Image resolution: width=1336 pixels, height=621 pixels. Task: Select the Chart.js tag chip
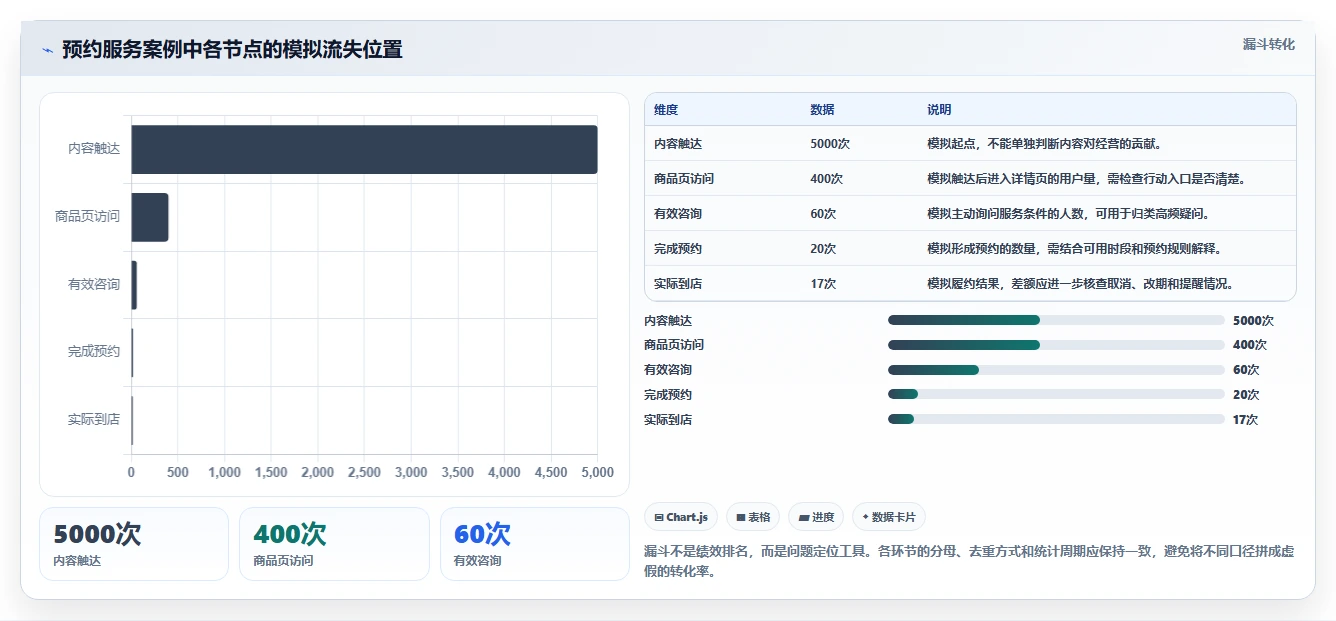680,517
